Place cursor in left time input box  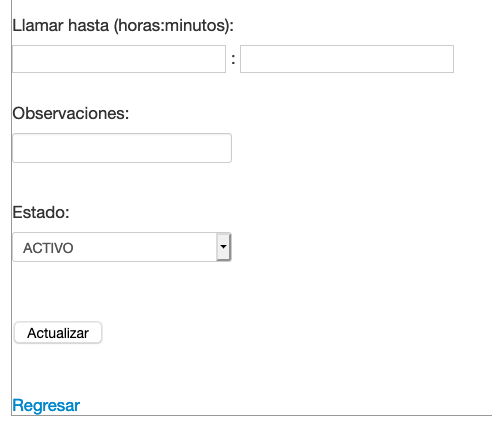pyautogui.click(x=119, y=59)
